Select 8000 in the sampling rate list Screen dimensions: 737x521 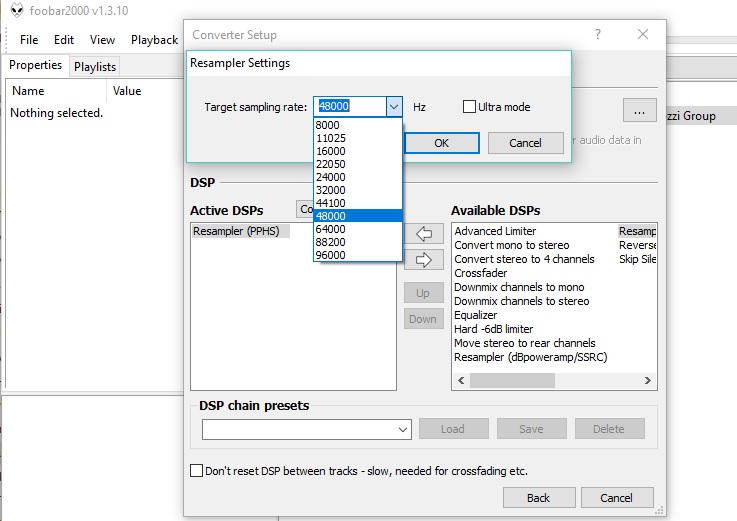tap(357, 125)
